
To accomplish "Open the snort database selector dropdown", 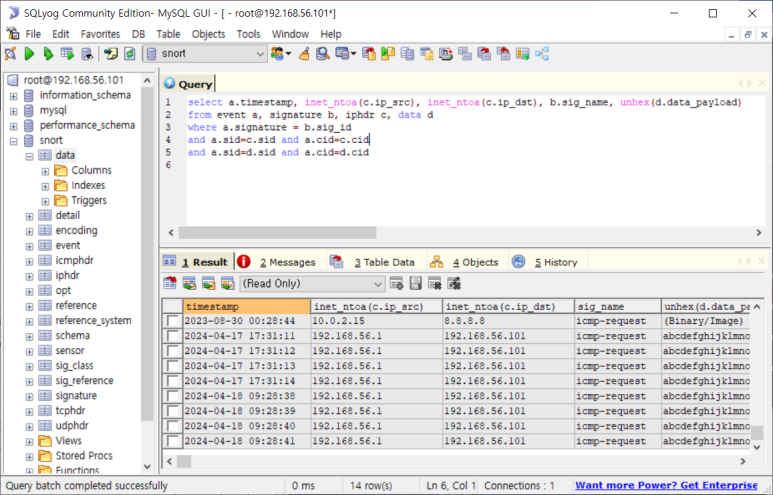I will (259, 54).
